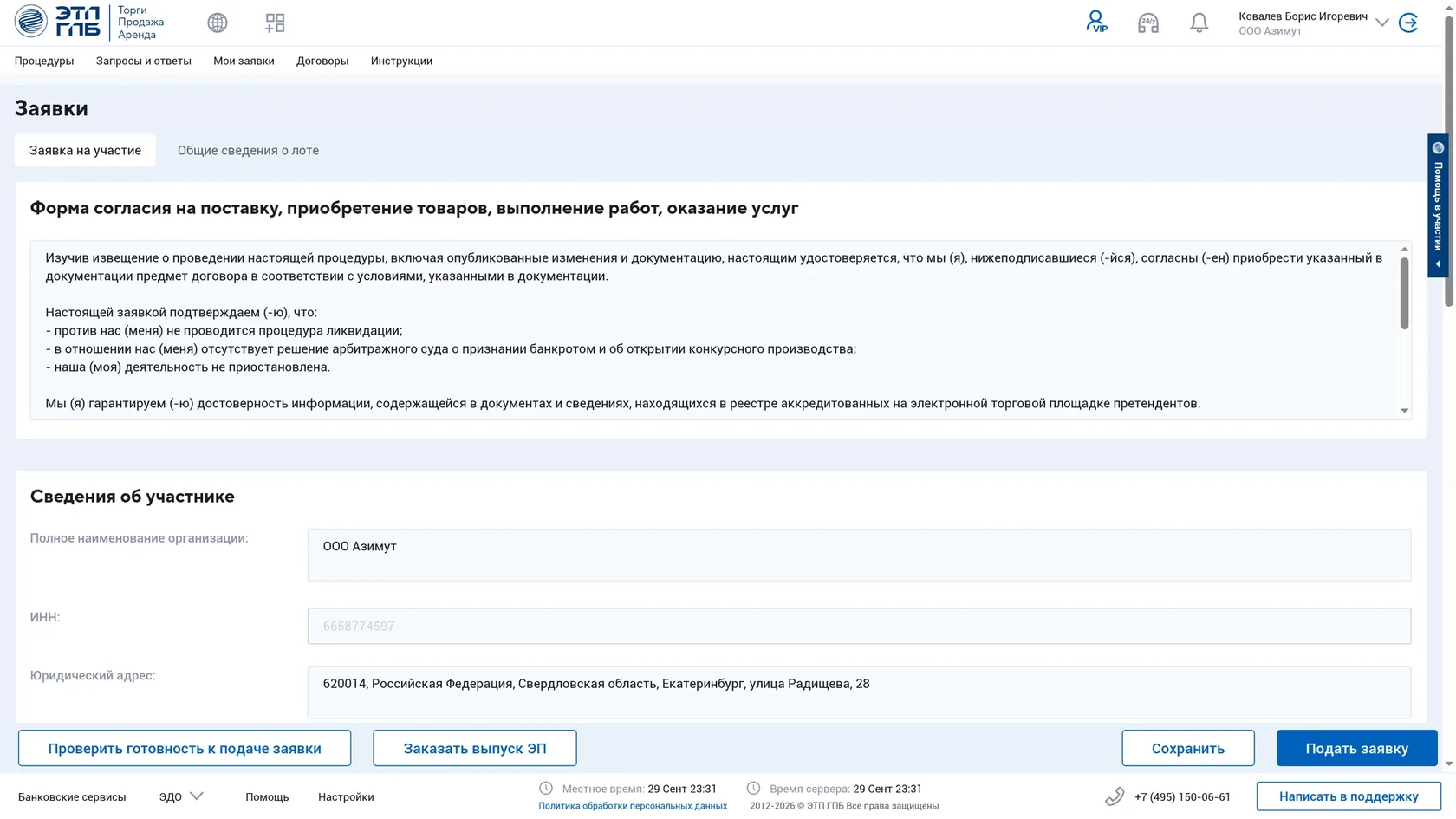Image resolution: width=1456 pixels, height=819 pixels.
Task: Click the server time clock icon
Action: [x=754, y=789]
